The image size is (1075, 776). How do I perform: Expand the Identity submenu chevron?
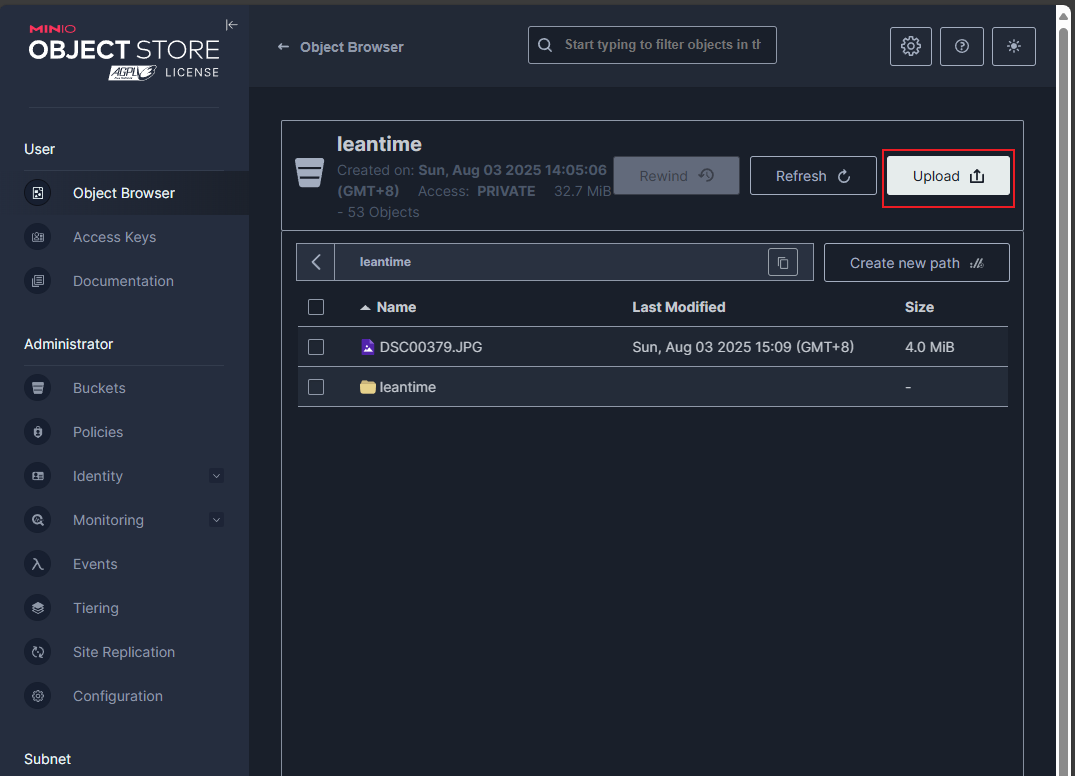point(216,476)
